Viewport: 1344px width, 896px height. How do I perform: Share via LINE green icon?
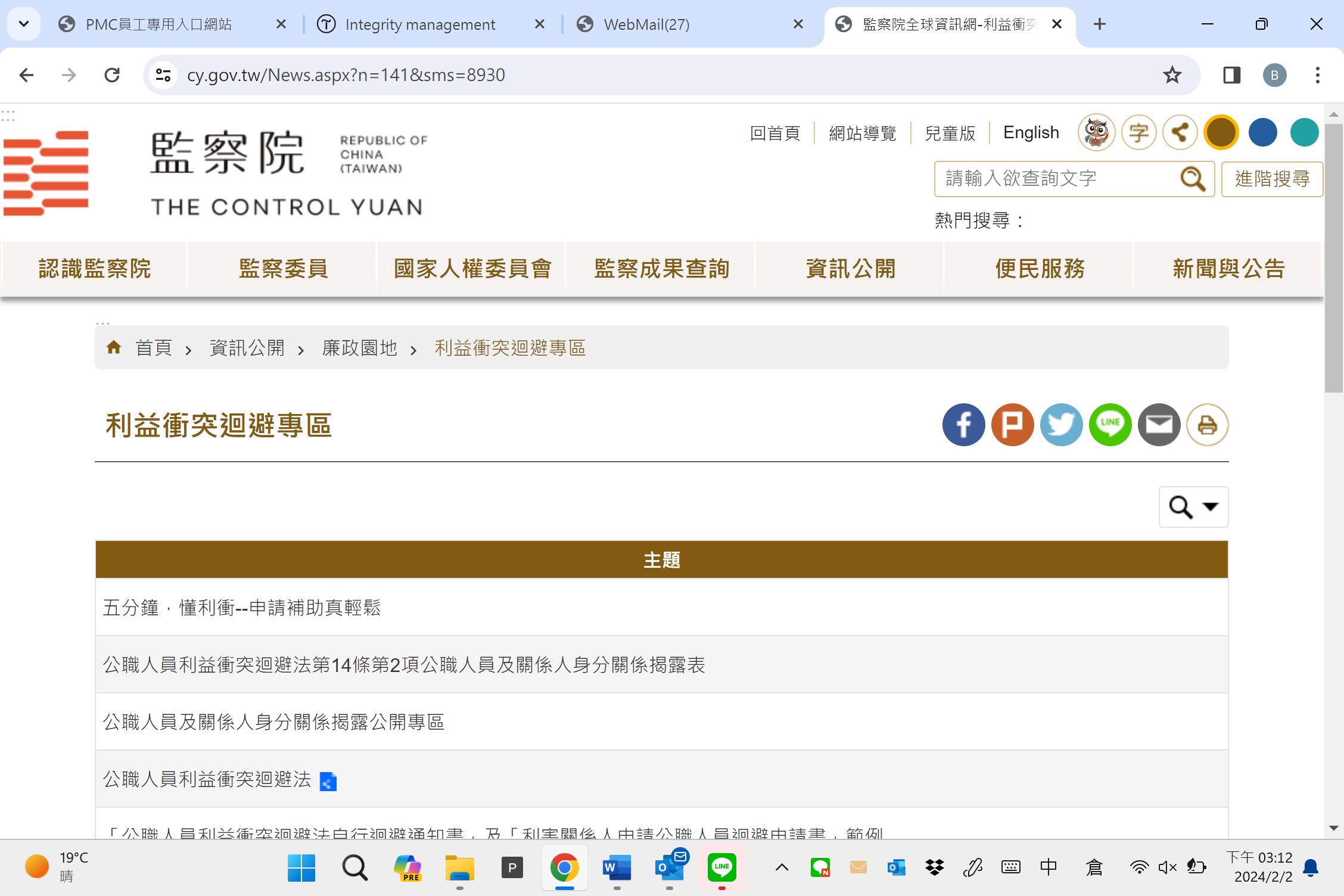click(1110, 425)
